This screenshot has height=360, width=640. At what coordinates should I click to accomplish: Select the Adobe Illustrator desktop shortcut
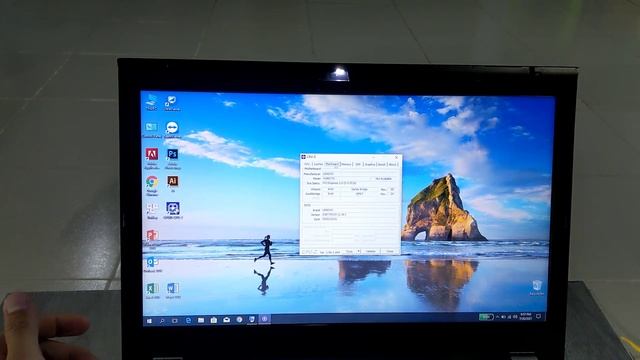coord(172,183)
